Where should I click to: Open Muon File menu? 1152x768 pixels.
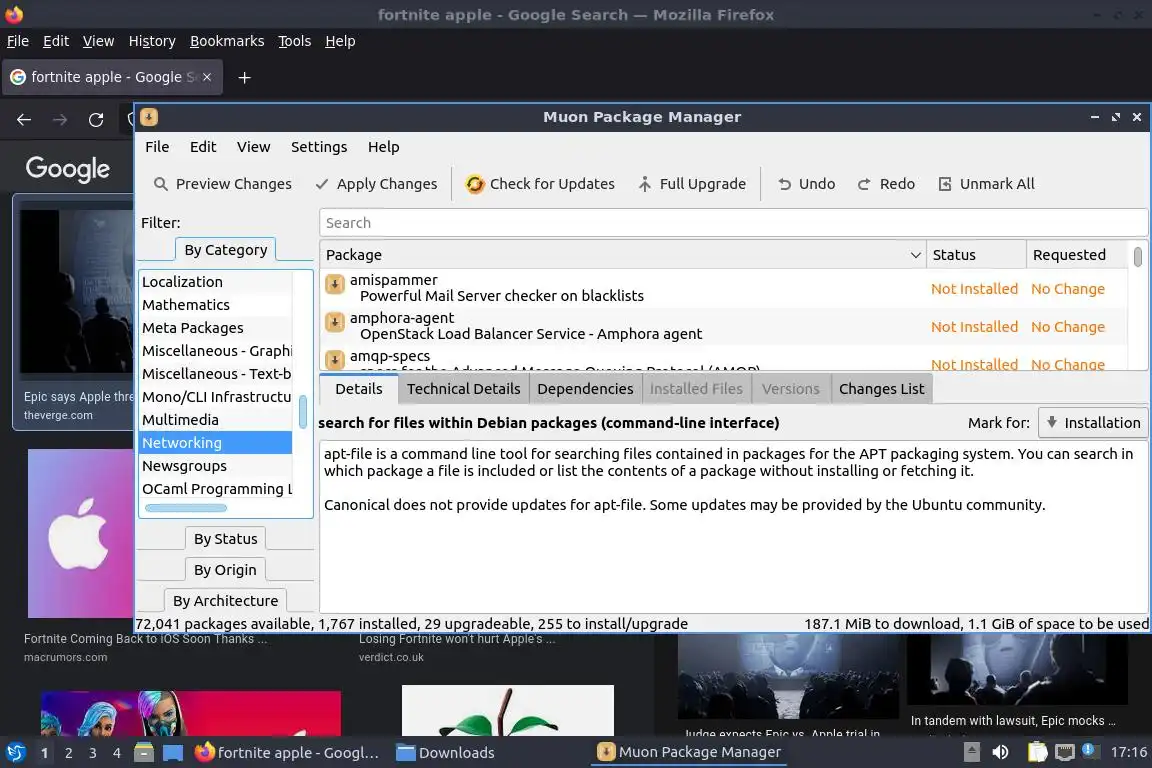[x=157, y=147]
